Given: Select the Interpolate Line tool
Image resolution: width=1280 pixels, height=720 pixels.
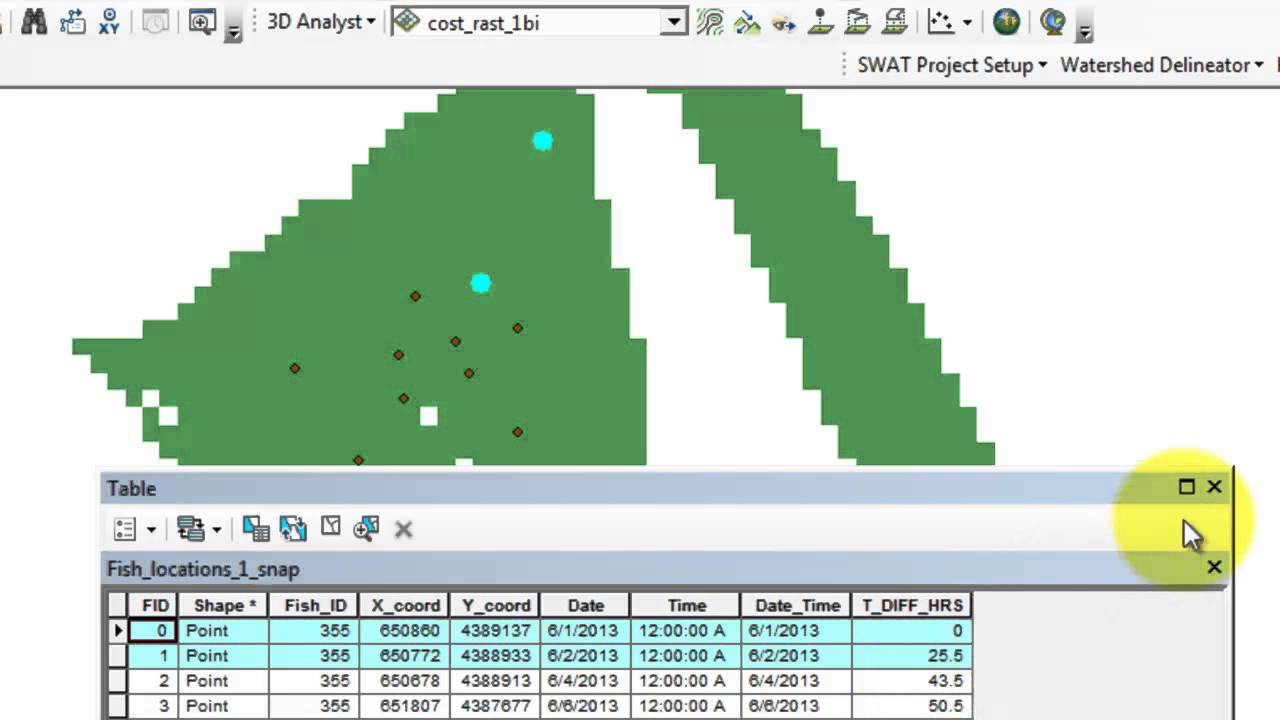Looking at the screenshot, I should pos(858,21).
